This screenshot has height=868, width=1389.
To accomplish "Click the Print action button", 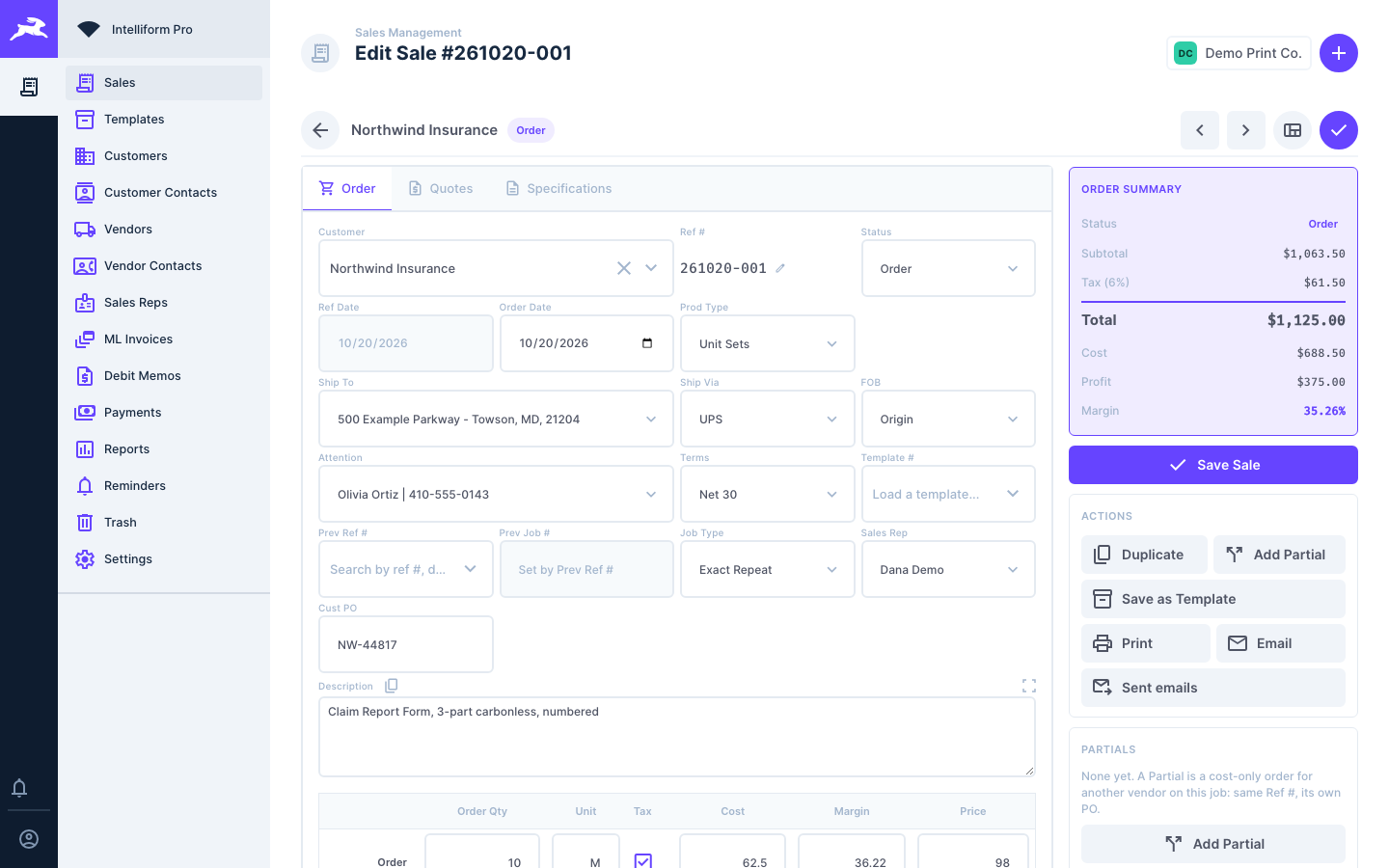I will pos(1146,643).
